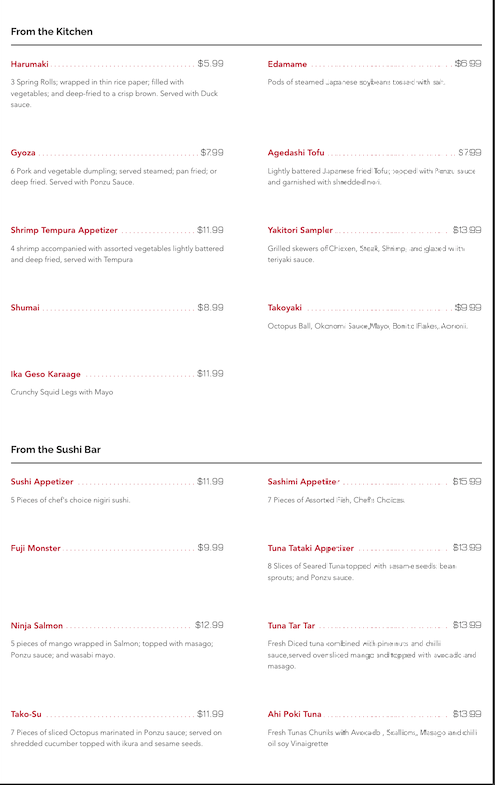Click the Harumaki menu item title
The image size is (495, 785).
coord(30,64)
